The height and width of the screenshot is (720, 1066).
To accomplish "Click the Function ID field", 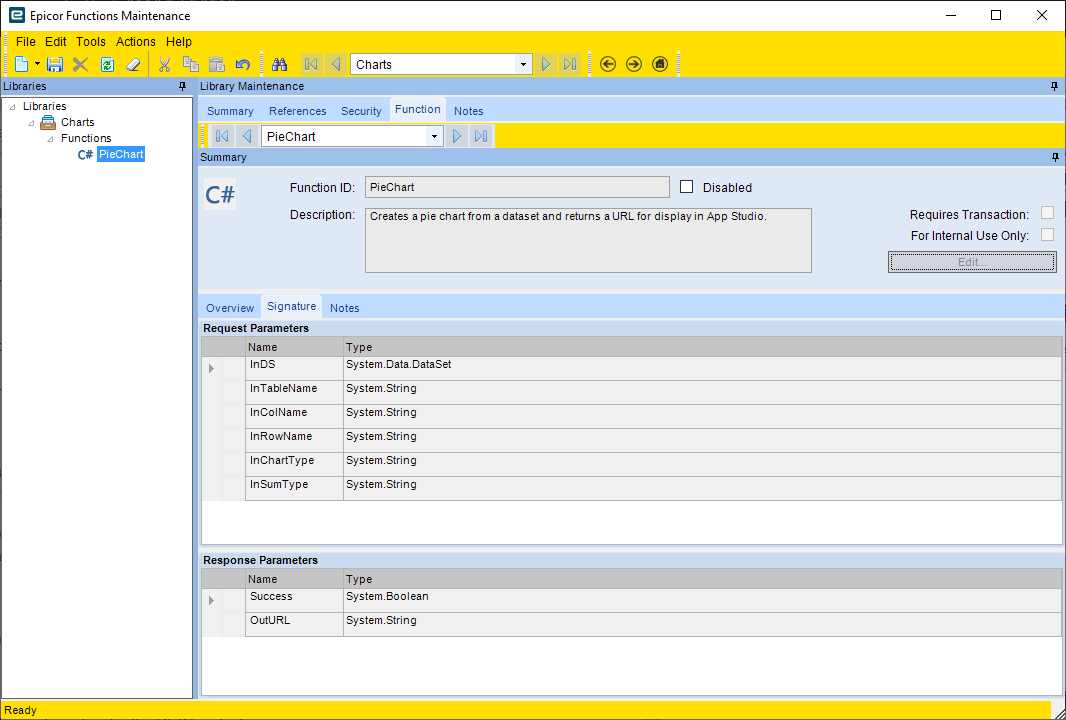I will pos(517,187).
